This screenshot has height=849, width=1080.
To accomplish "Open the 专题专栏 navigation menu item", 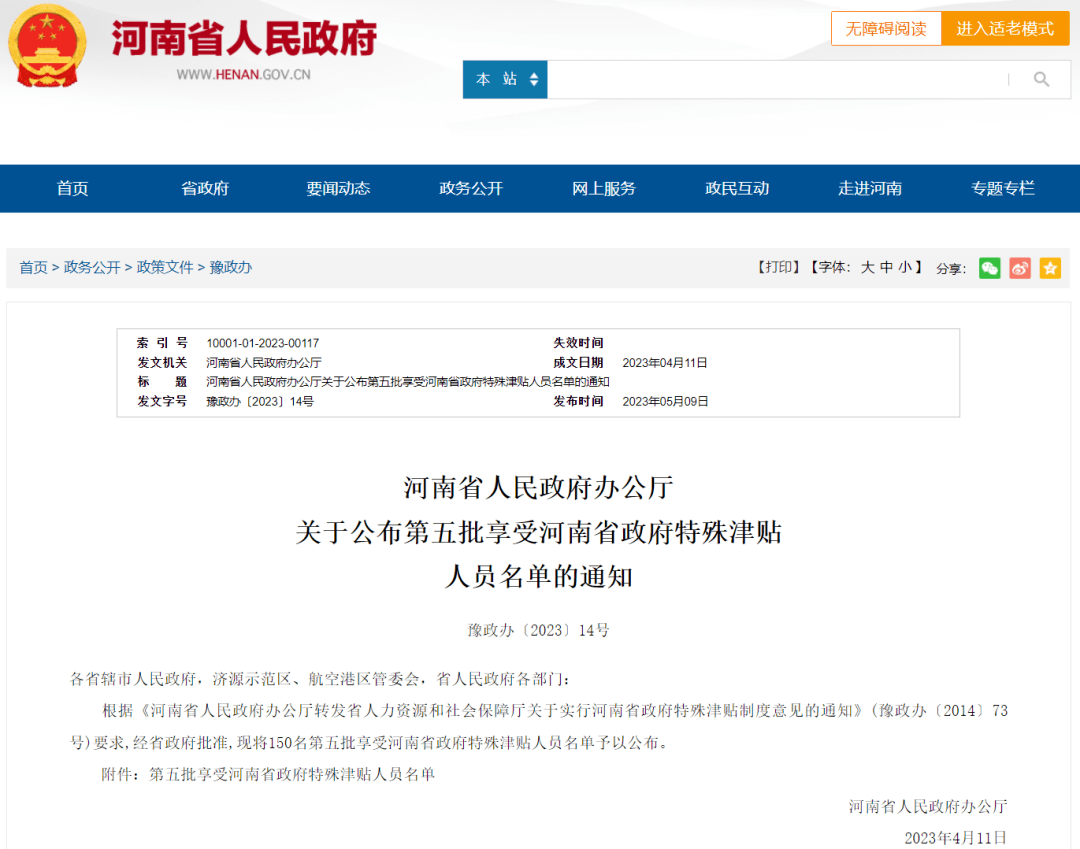I will pos(1003,189).
